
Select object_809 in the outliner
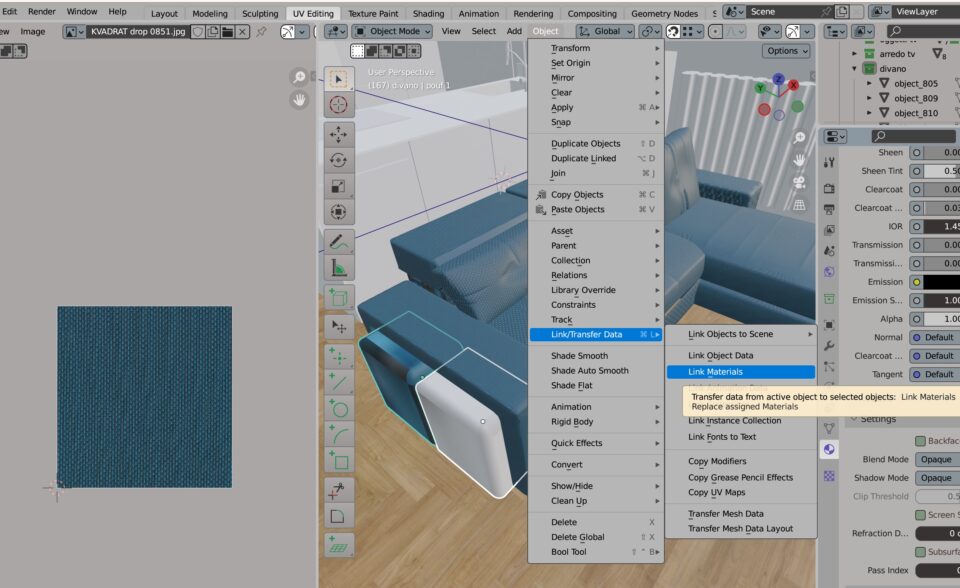click(915, 98)
